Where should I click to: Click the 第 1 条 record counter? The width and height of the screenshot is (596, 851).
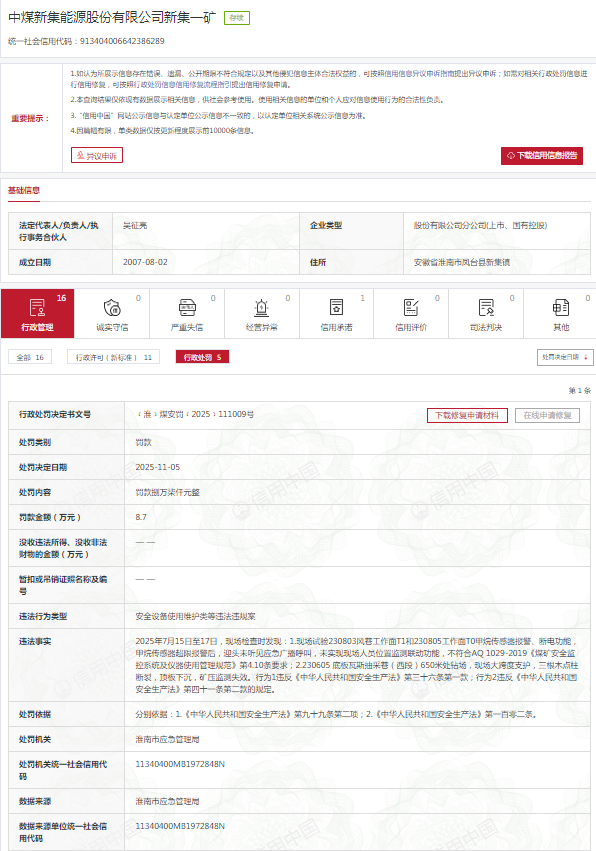pos(579,390)
